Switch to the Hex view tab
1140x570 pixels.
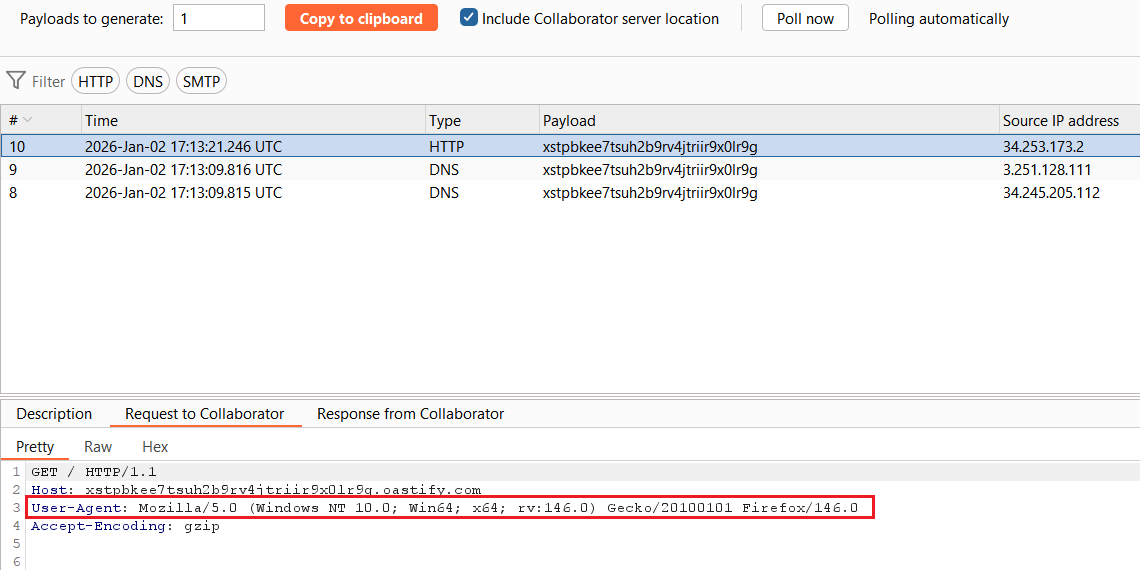[155, 446]
